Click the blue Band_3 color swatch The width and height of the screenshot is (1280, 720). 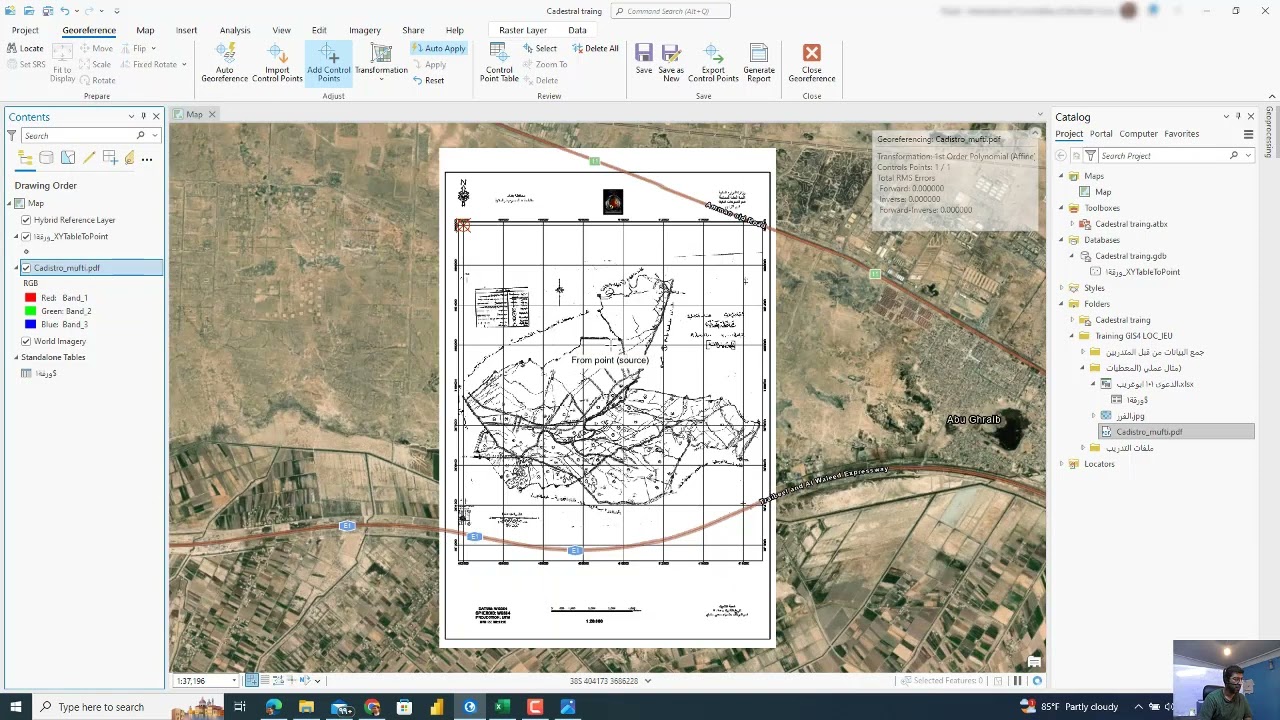click(30, 324)
